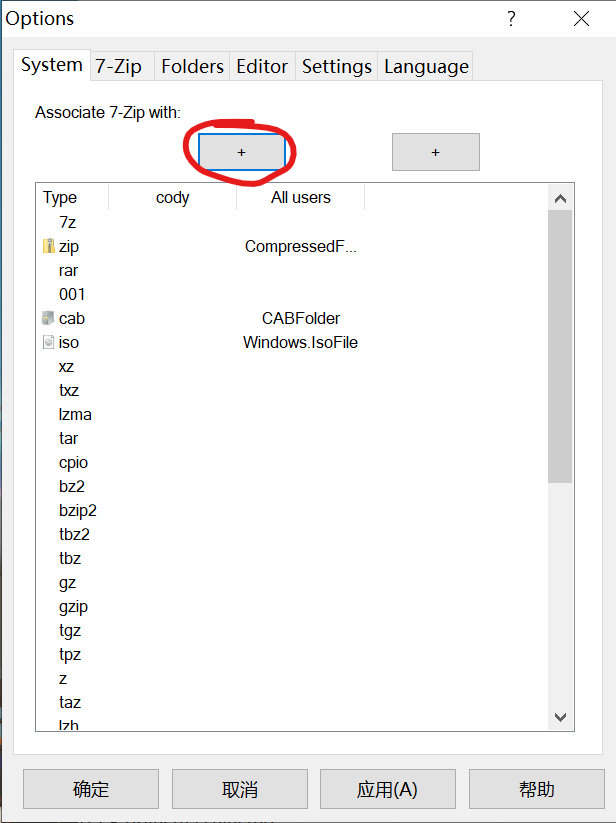
Task: Switch to the 7-Zip tab
Action: click(x=119, y=66)
